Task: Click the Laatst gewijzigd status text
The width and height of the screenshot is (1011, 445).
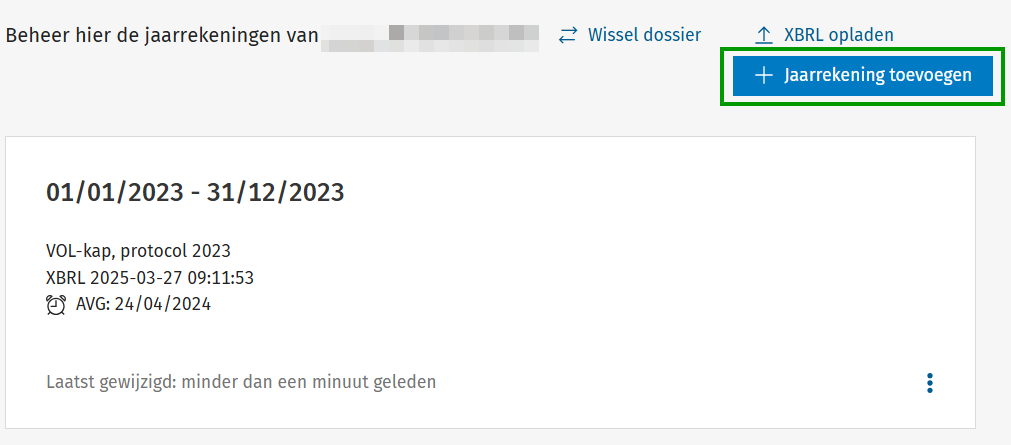Action: click(241, 382)
